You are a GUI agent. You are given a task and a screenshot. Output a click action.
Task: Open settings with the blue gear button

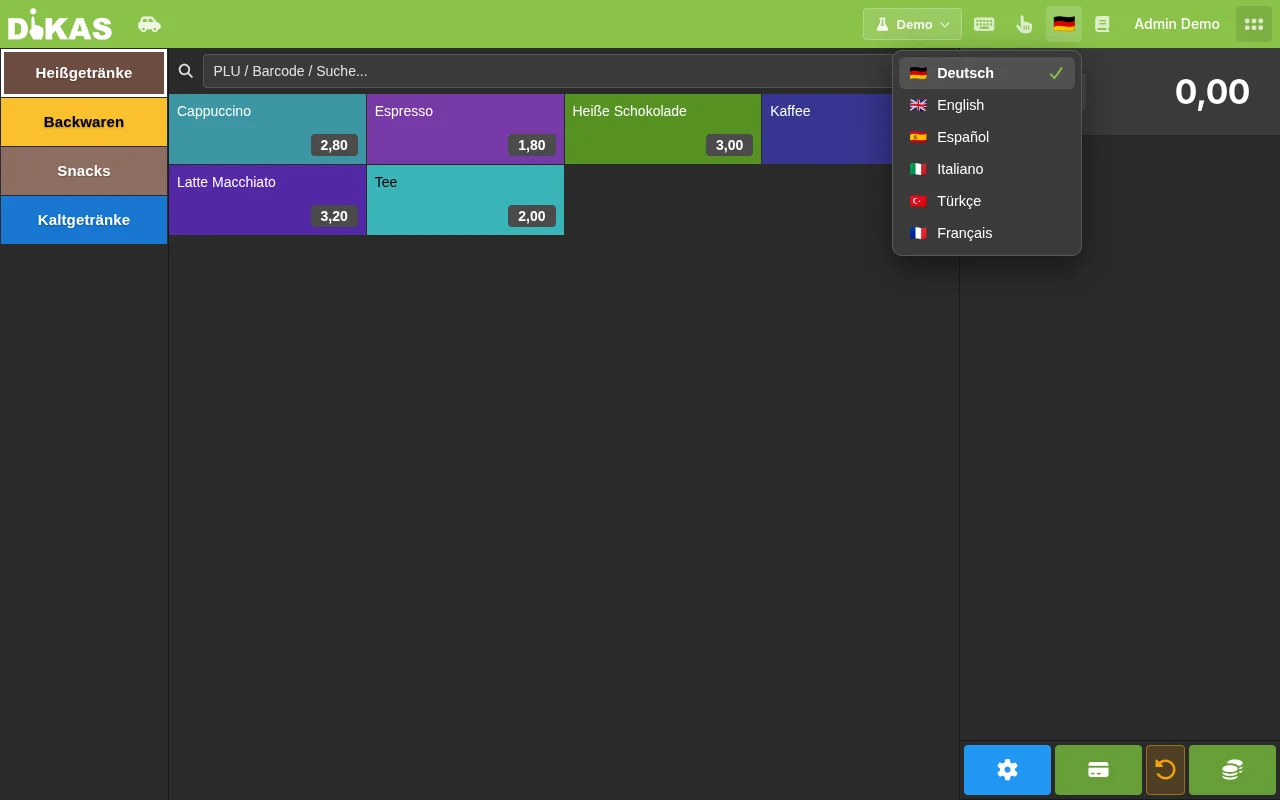point(1007,770)
